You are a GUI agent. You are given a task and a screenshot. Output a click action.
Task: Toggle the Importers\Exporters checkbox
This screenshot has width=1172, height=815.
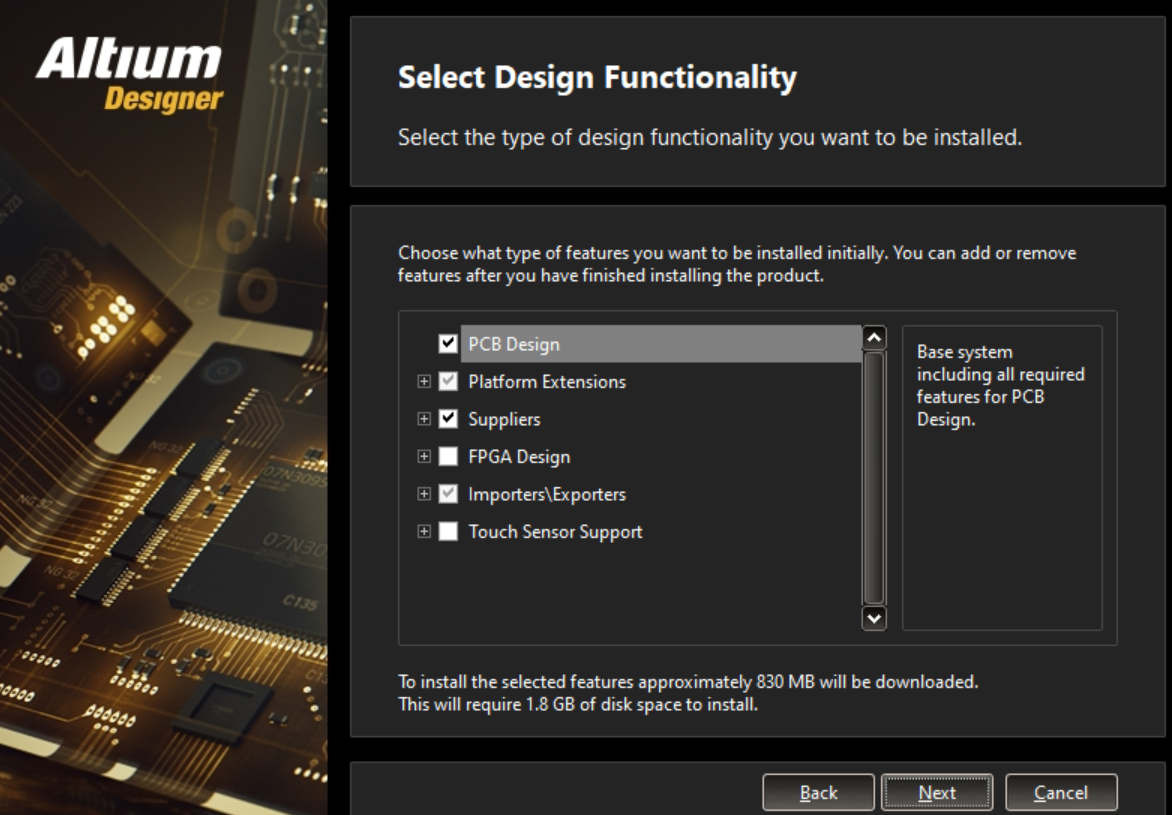click(x=448, y=493)
